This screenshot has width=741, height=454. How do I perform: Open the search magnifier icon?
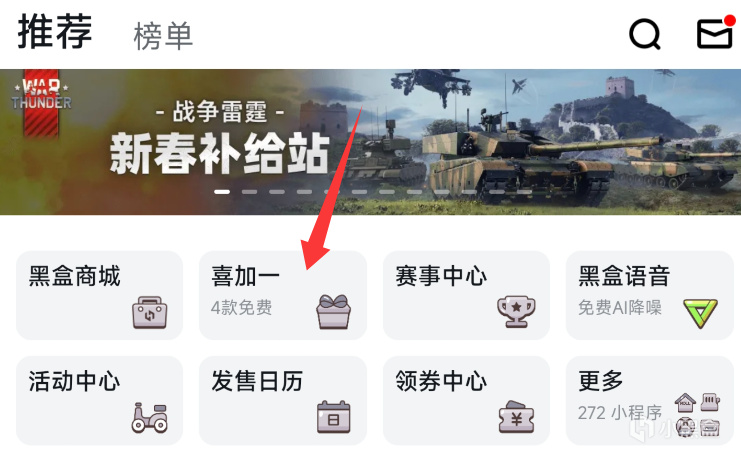pyautogui.click(x=645, y=34)
